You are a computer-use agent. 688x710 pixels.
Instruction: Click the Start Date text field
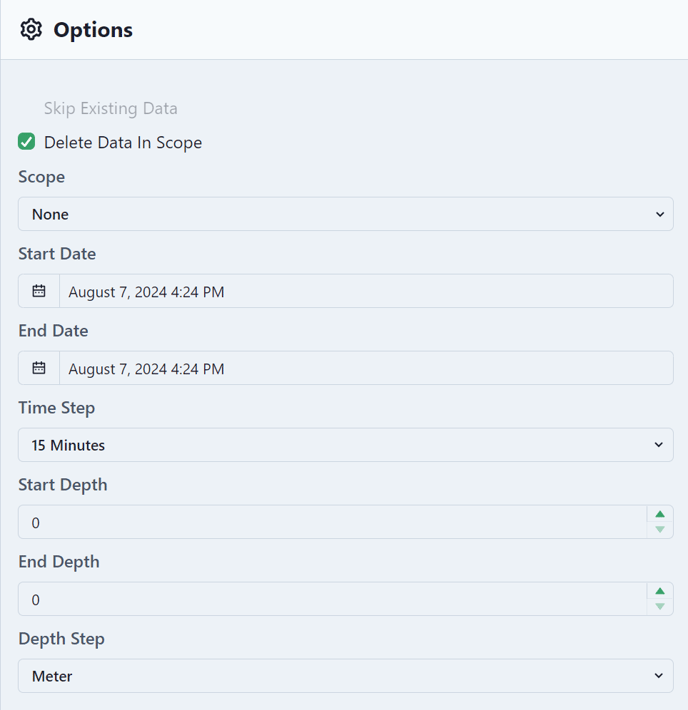coord(366,291)
